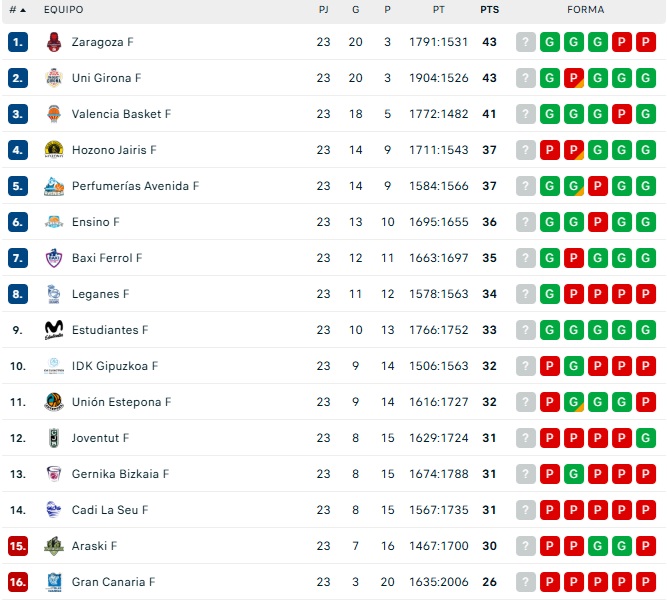The height and width of the screenshot is (608, 667).
Task: Click Leganes F's first green G form badge
Action: click(x=550, y=294)
